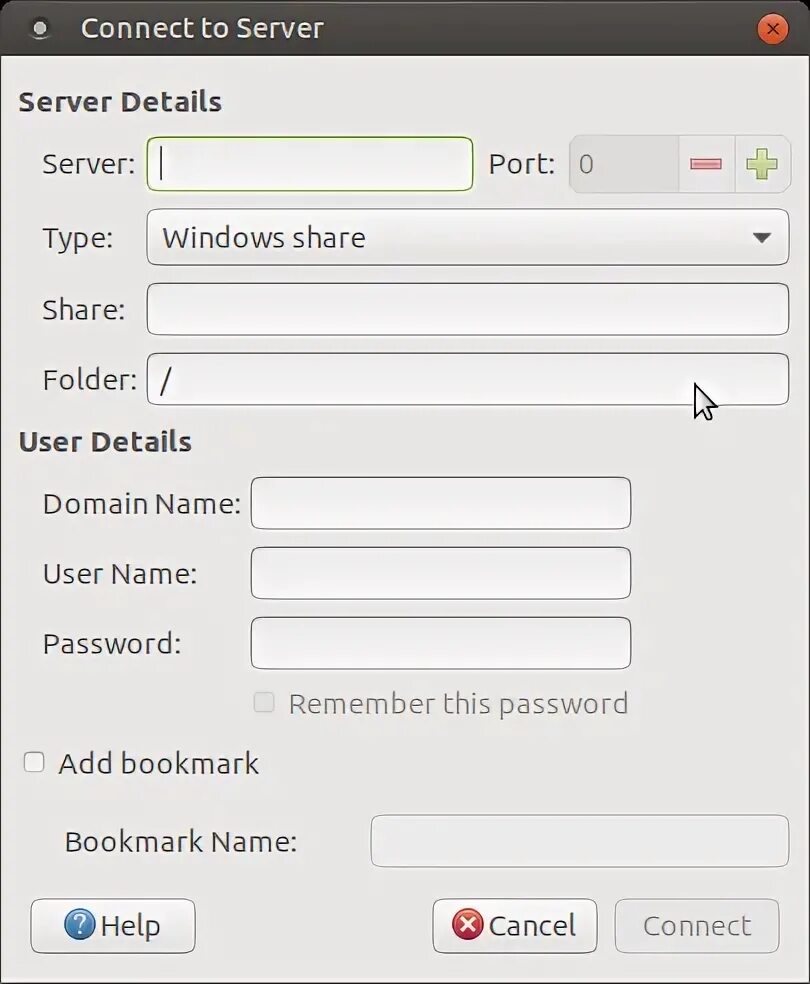This screenshot has height=984, width=810.
Task: Decrease port number with minus button
Action: tap(706, 164)
